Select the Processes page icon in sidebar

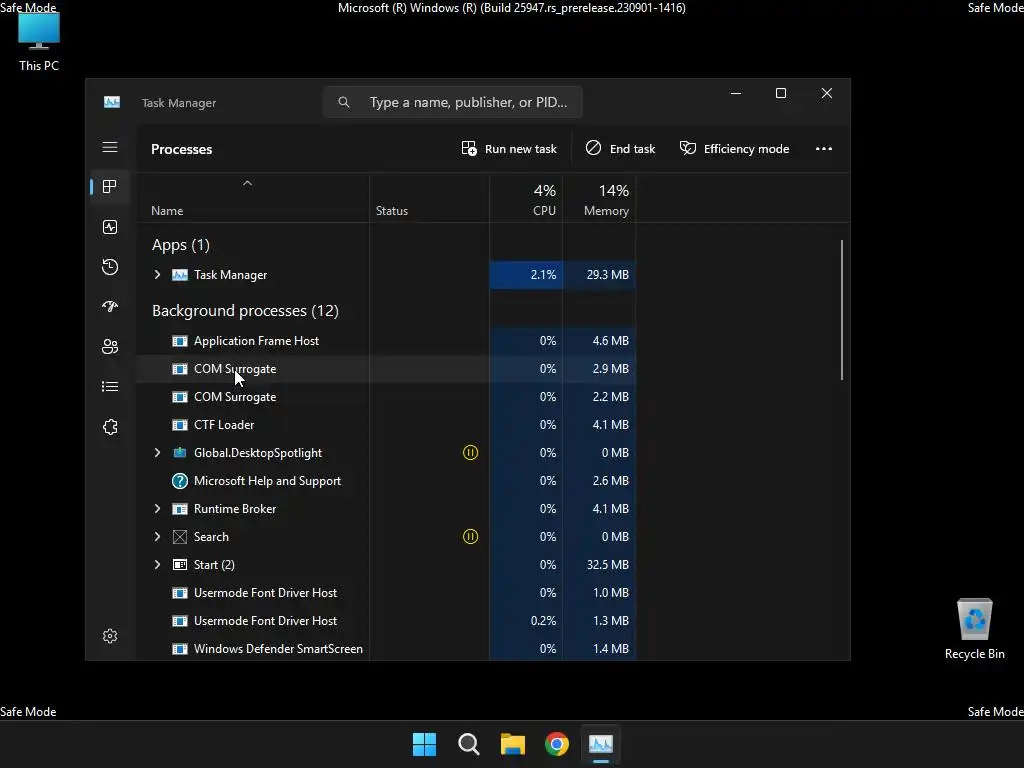(x=110, y=187)
